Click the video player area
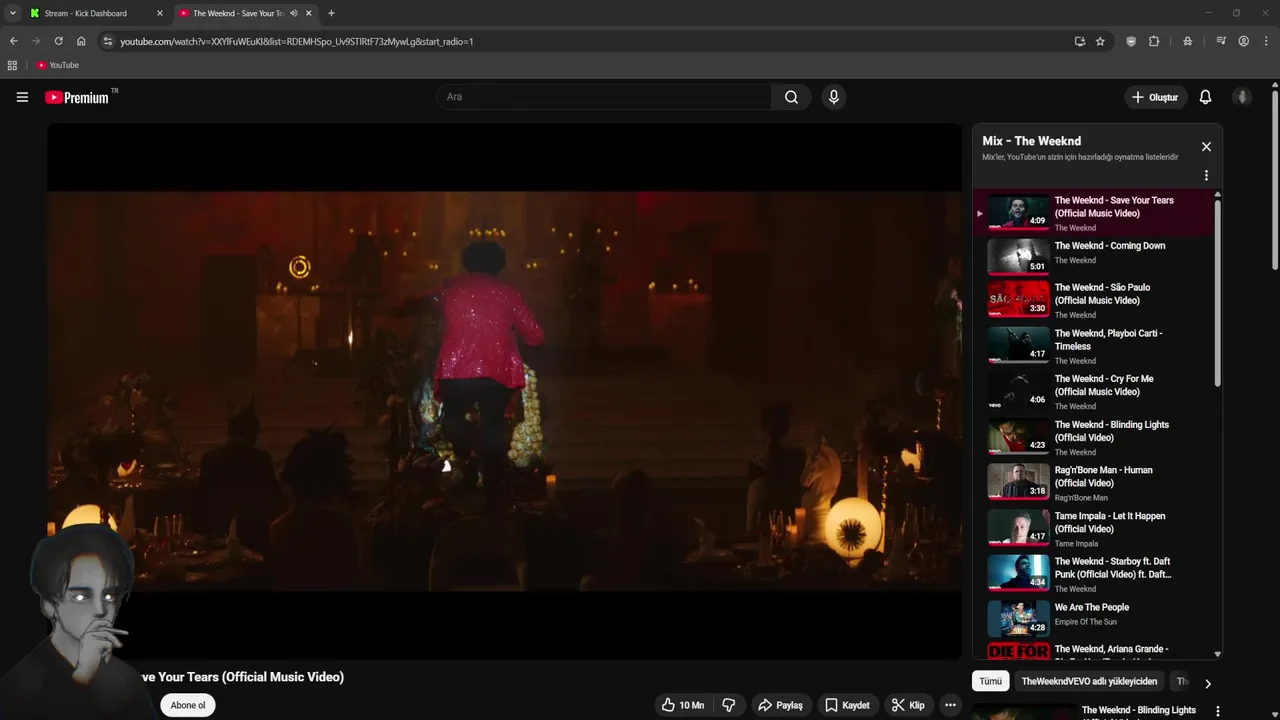1280x720 pixels. pos(504,391)
